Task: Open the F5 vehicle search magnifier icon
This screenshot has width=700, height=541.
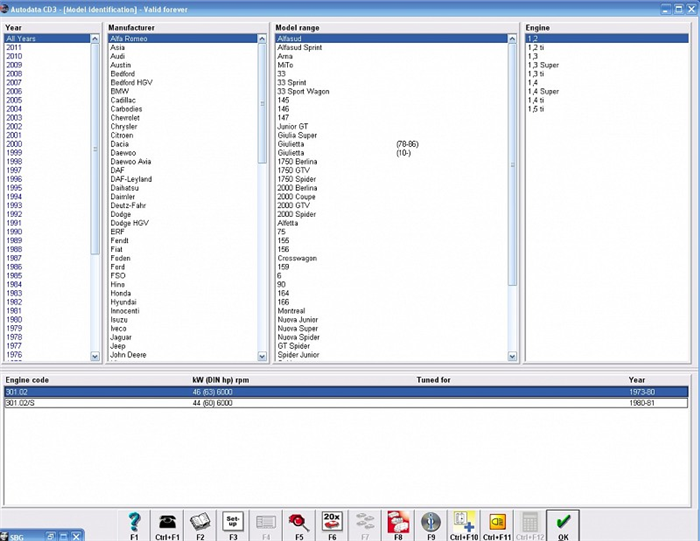Action: click(299, 525)
